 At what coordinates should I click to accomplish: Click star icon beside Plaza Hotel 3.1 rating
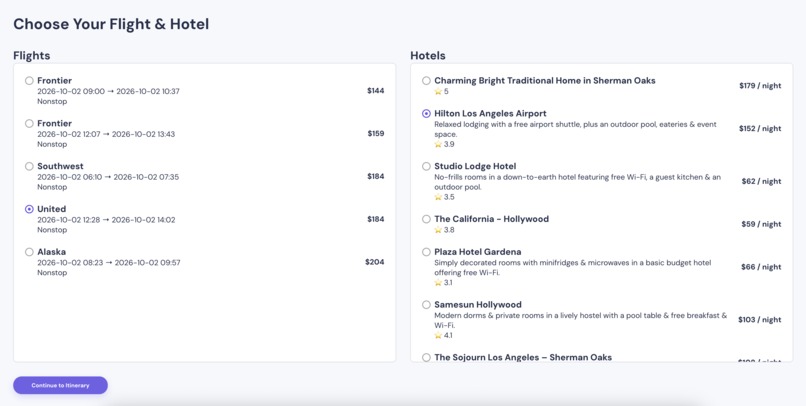click(438, 283)
